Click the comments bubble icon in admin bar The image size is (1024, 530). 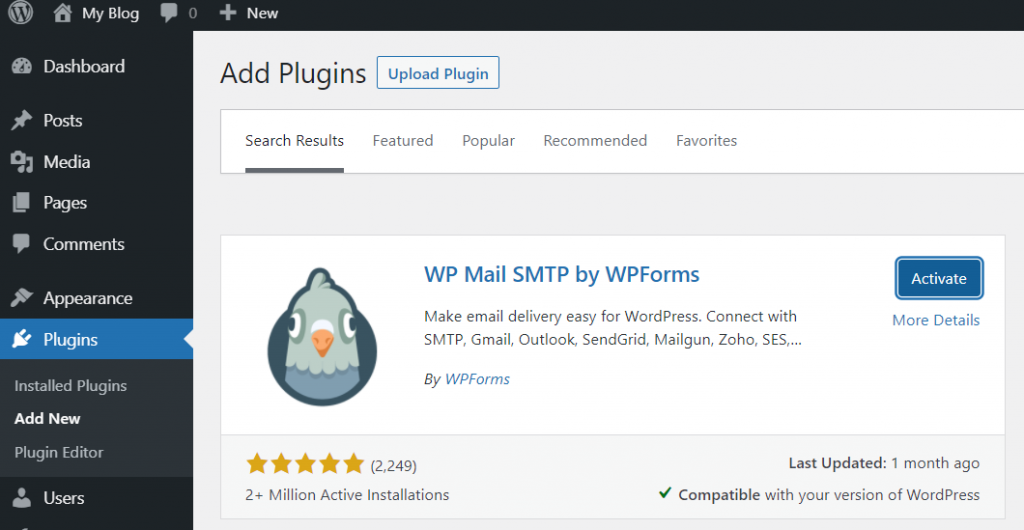coord(169,13)
